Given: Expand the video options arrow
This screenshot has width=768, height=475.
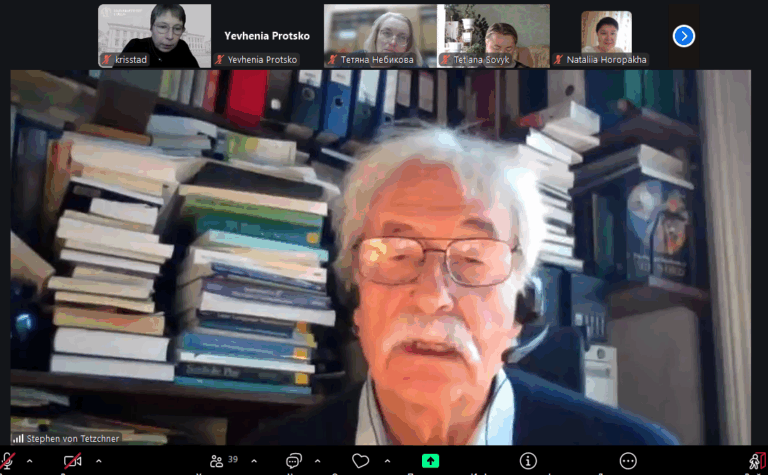Looking at the screenshot, I should [x=98, y=461].
